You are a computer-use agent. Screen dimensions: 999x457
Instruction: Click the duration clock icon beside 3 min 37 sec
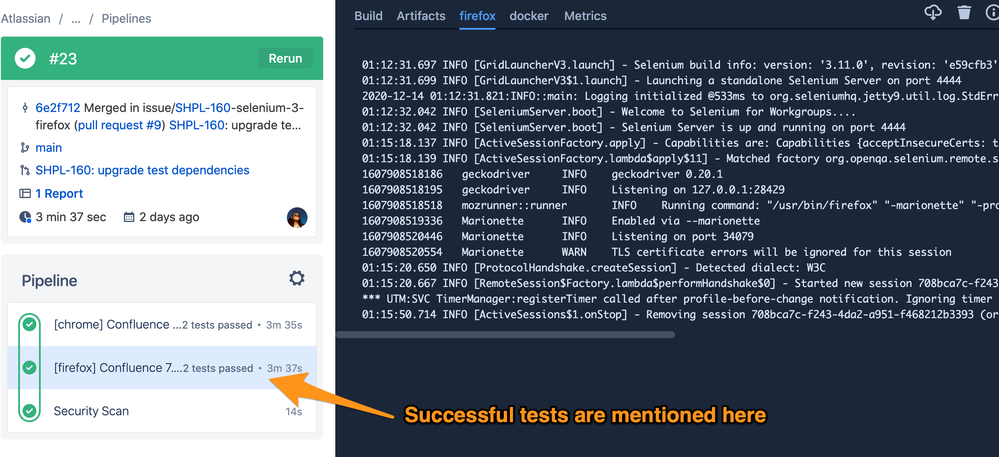(25, 217)
